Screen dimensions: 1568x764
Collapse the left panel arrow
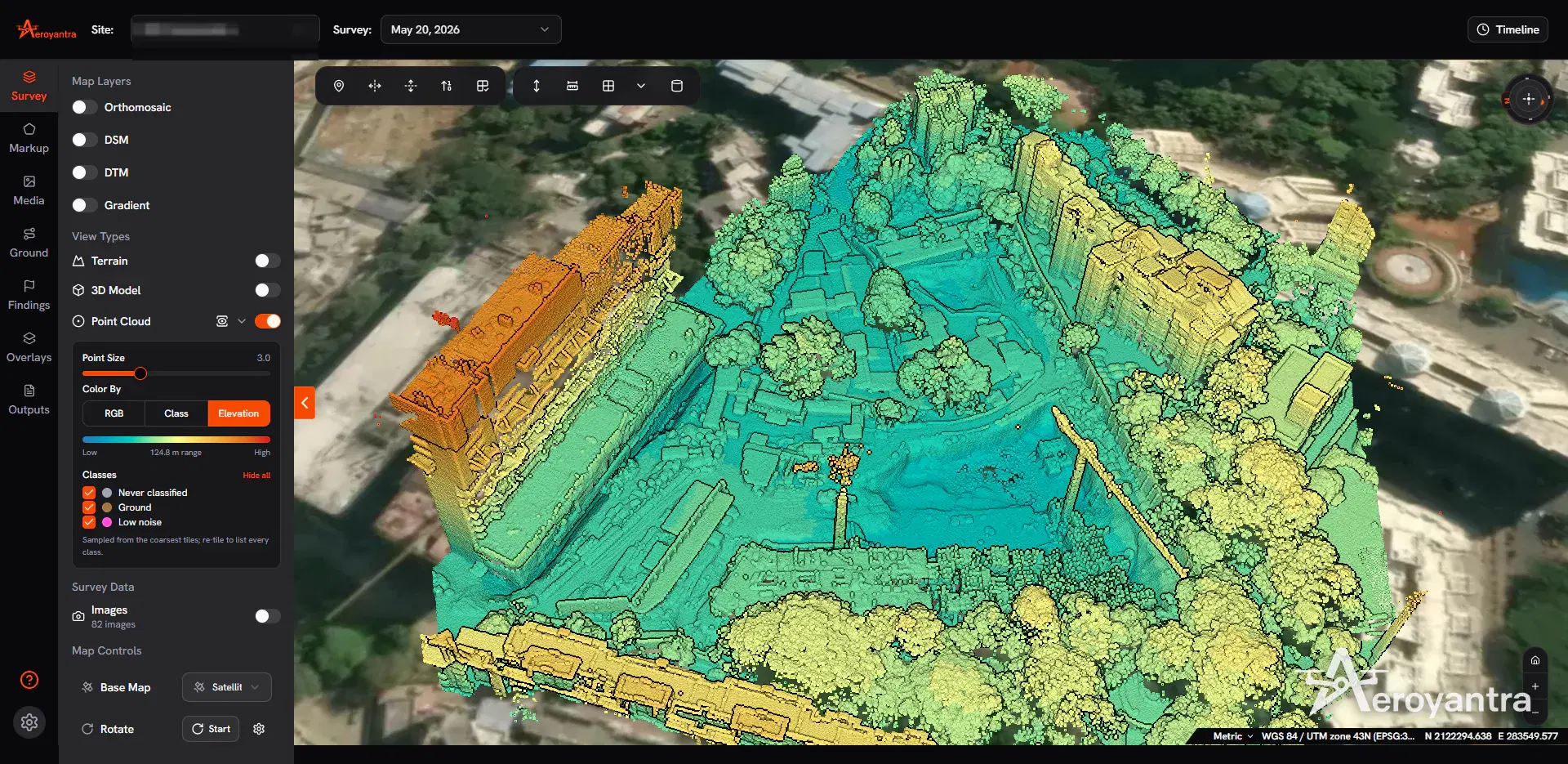coord(305,402)
